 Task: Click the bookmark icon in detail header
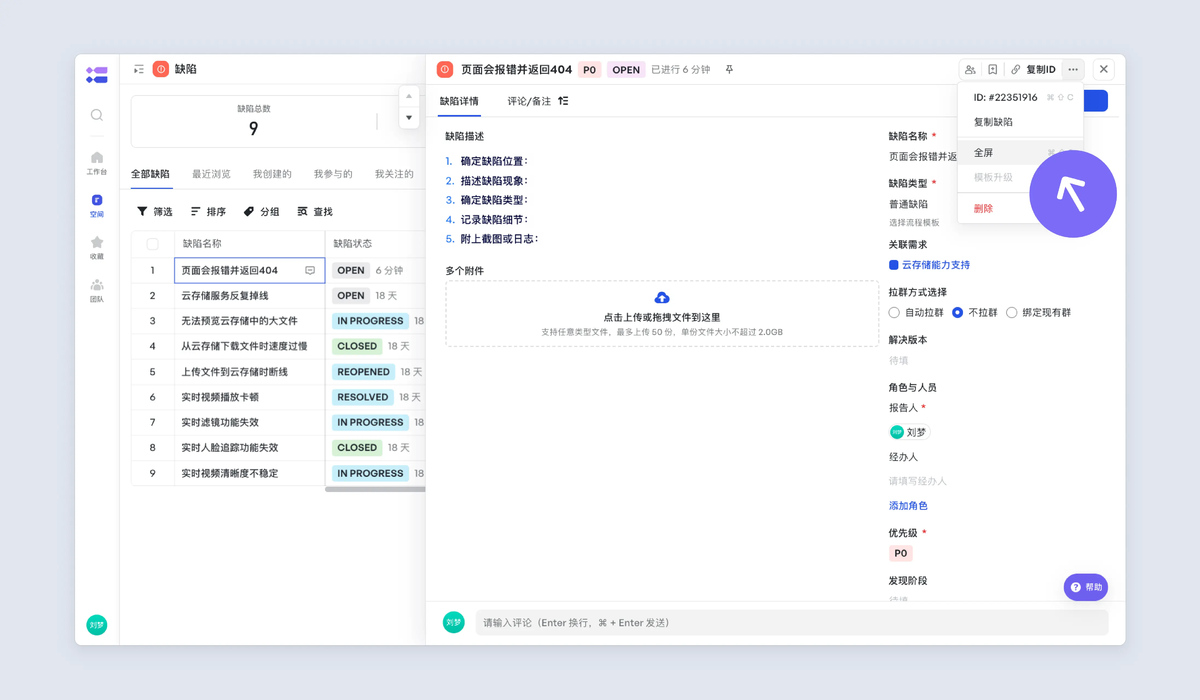(993, 70)
